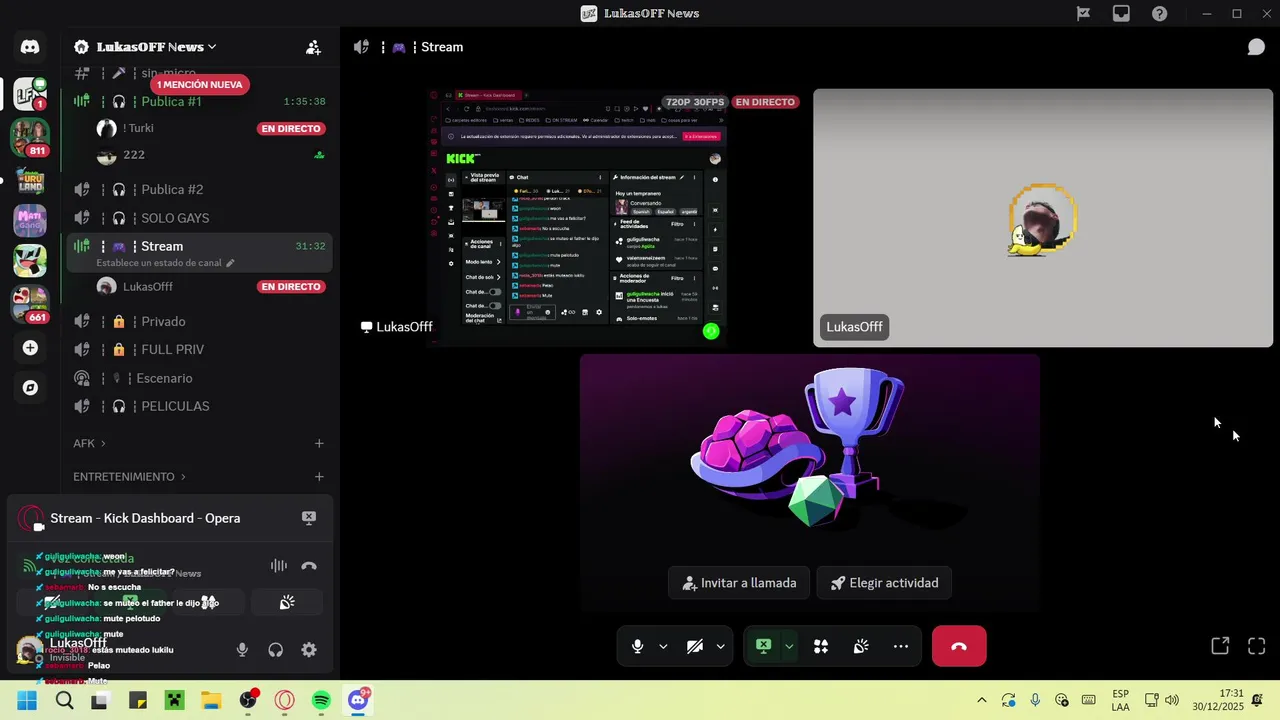The height and width of the screenshot is (720, 1280).
Task: Expand the AFK category
Action: point(89,443)
